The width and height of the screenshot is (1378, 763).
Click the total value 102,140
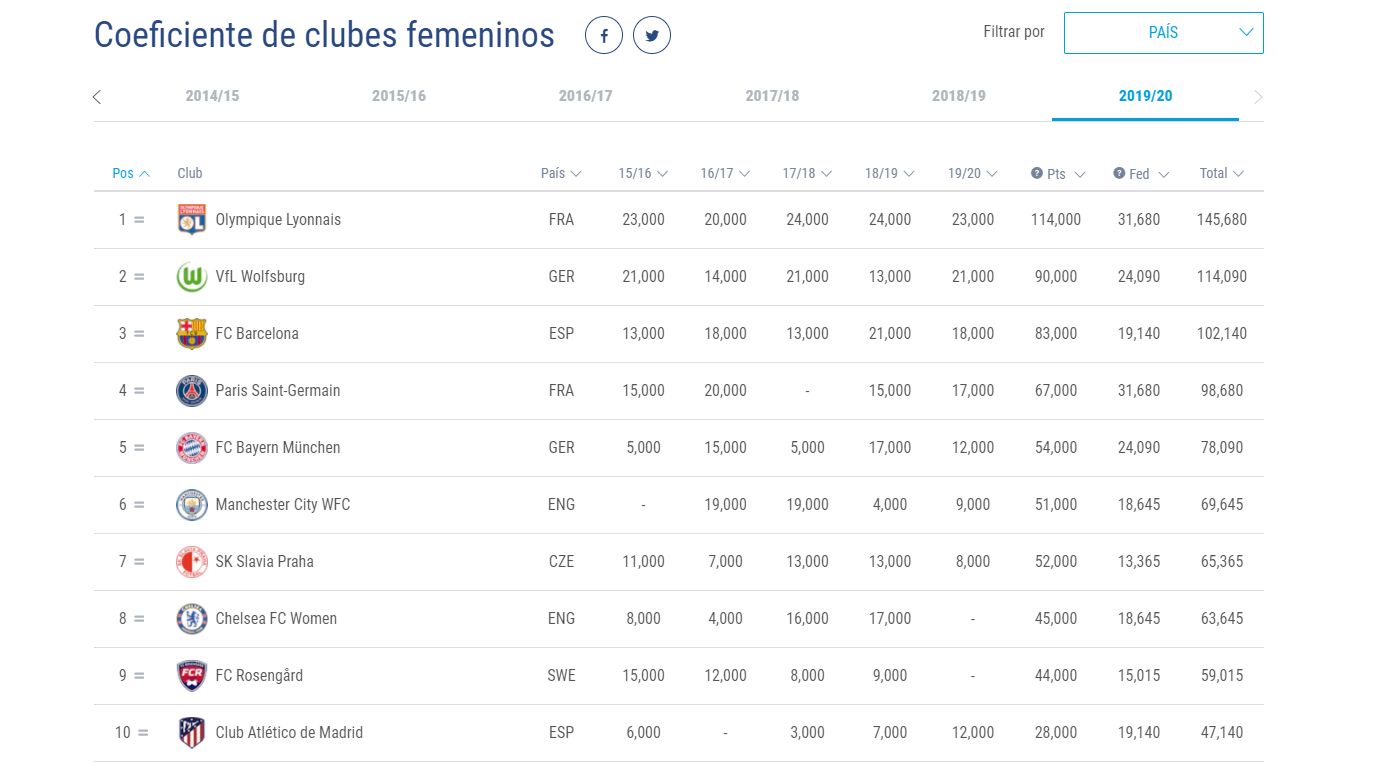pyautogui.click(x=1222, y=333)
